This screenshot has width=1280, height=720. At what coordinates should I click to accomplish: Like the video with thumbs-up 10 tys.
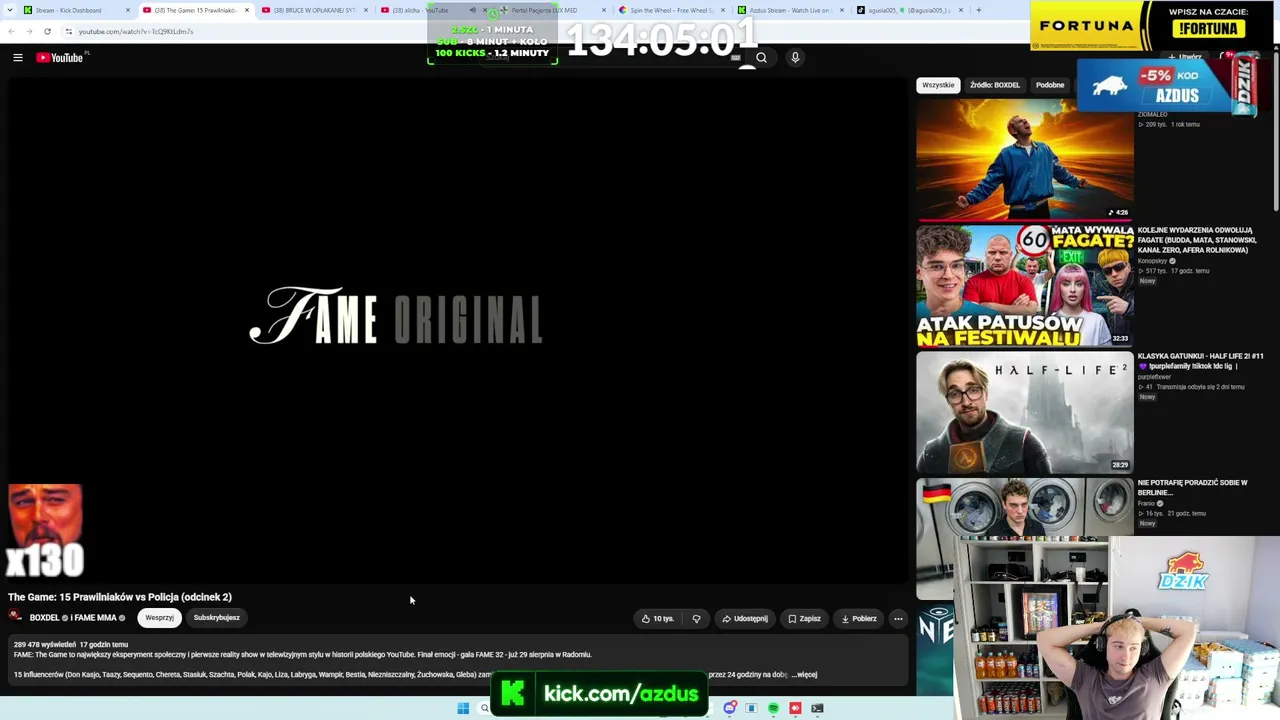(x=658, y=618)
